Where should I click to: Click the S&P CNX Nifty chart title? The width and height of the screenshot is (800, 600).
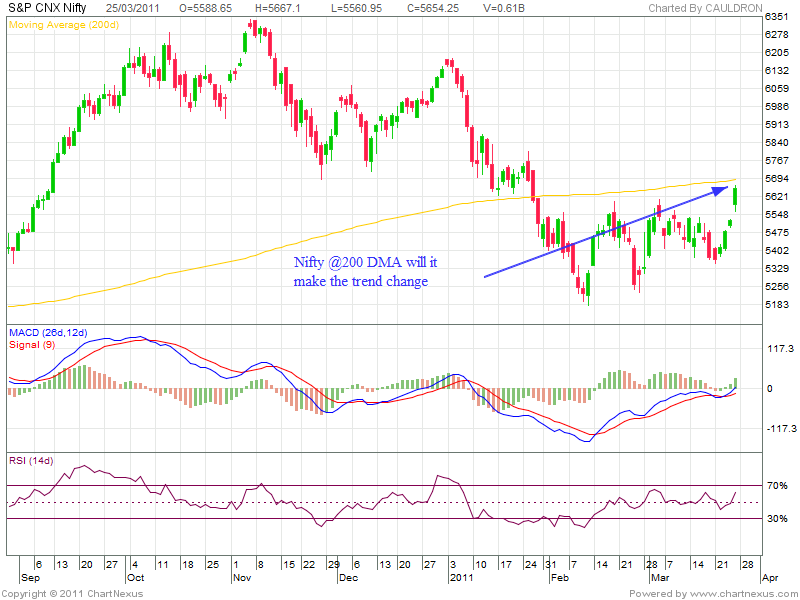click(46, 8)
